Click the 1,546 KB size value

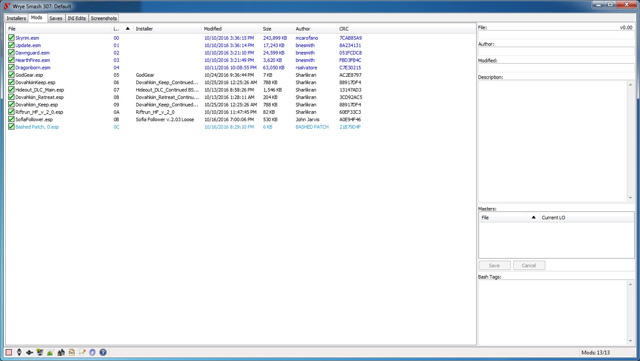[x=272, y=89]
